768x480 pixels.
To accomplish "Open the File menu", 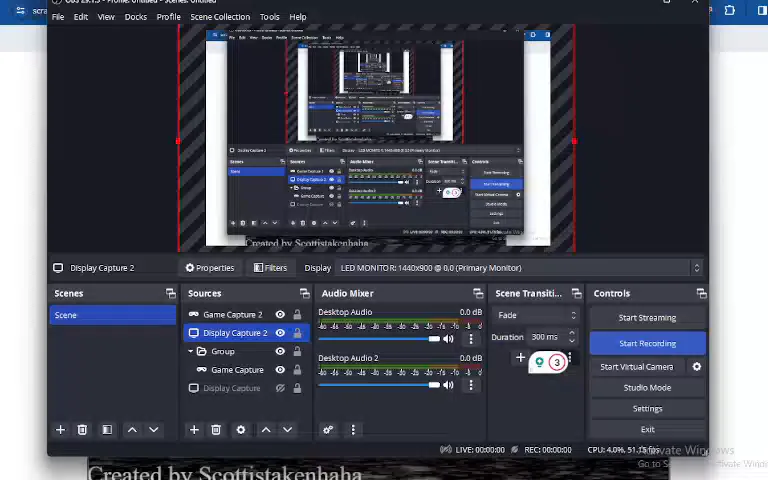I will pos(58,17).
